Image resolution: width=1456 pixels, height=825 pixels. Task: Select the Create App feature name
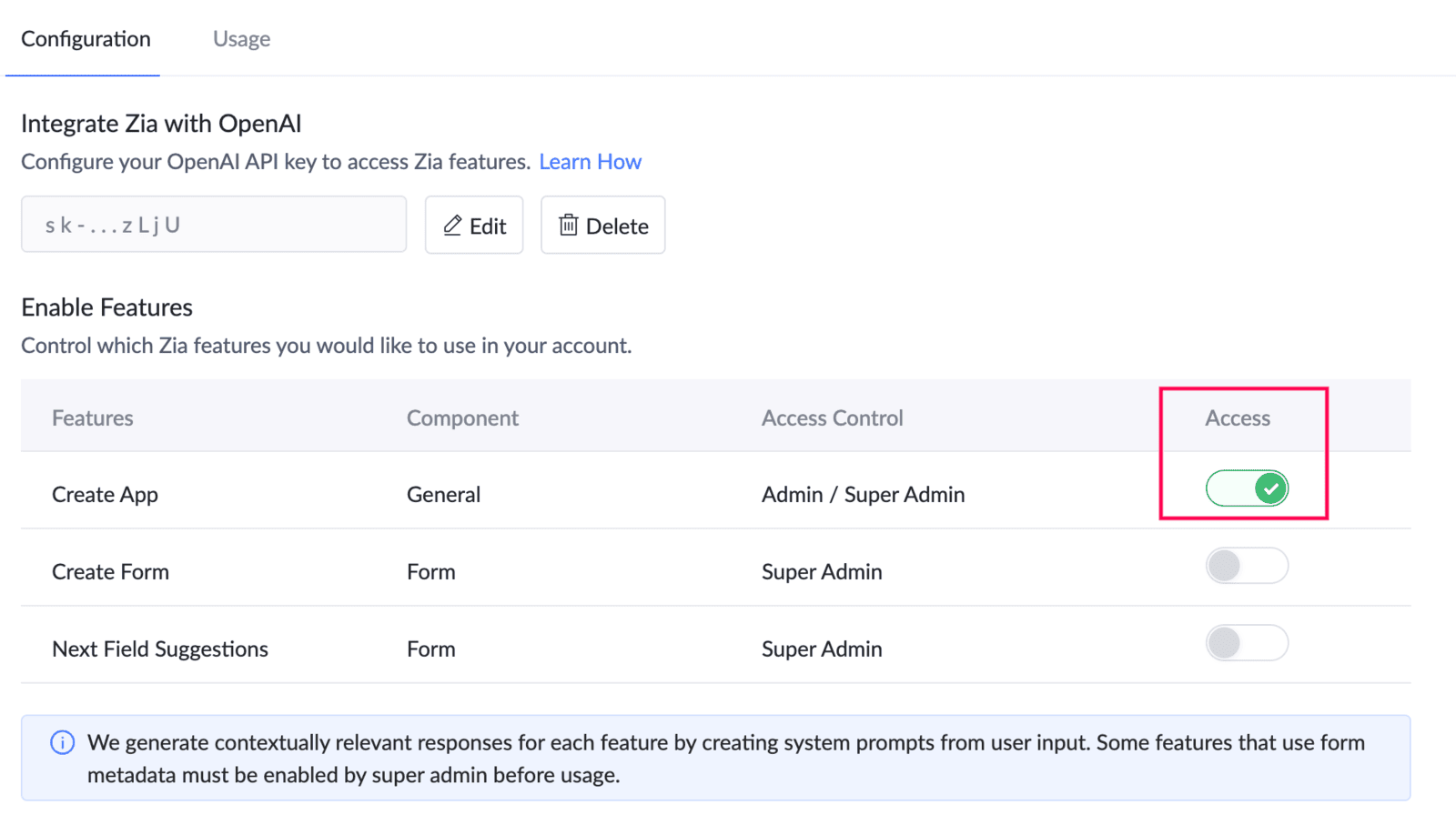(105, 495)
